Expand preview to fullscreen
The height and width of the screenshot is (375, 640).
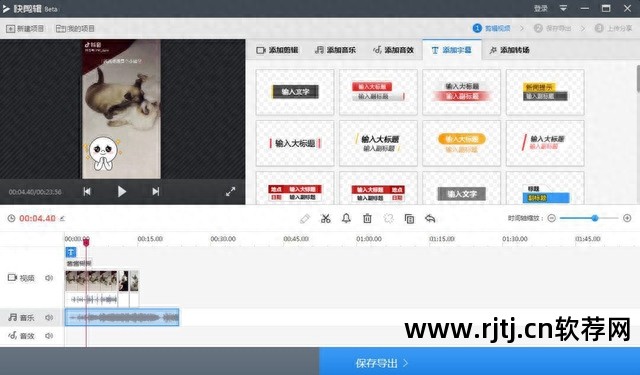coord(231,191)
